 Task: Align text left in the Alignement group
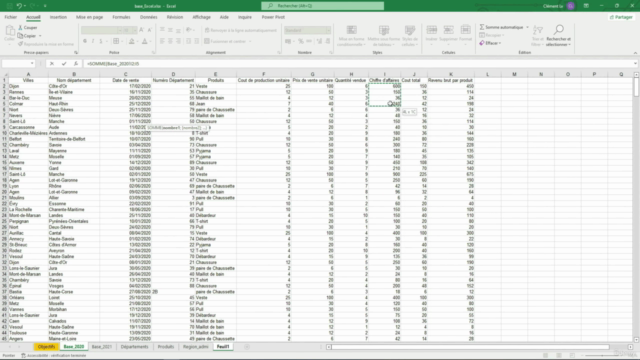click(162, 41)
